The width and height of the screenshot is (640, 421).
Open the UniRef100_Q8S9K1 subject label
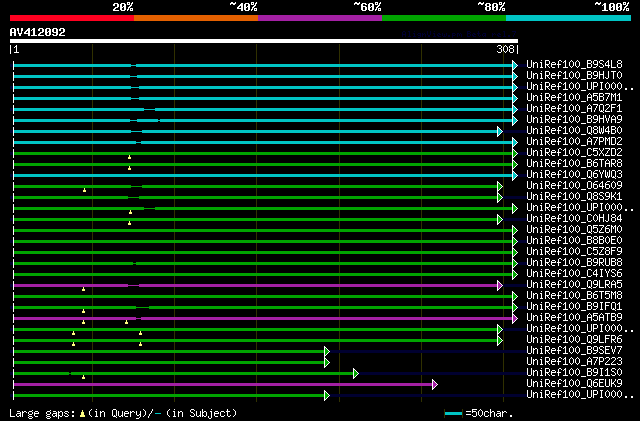[x=574, y=196]
